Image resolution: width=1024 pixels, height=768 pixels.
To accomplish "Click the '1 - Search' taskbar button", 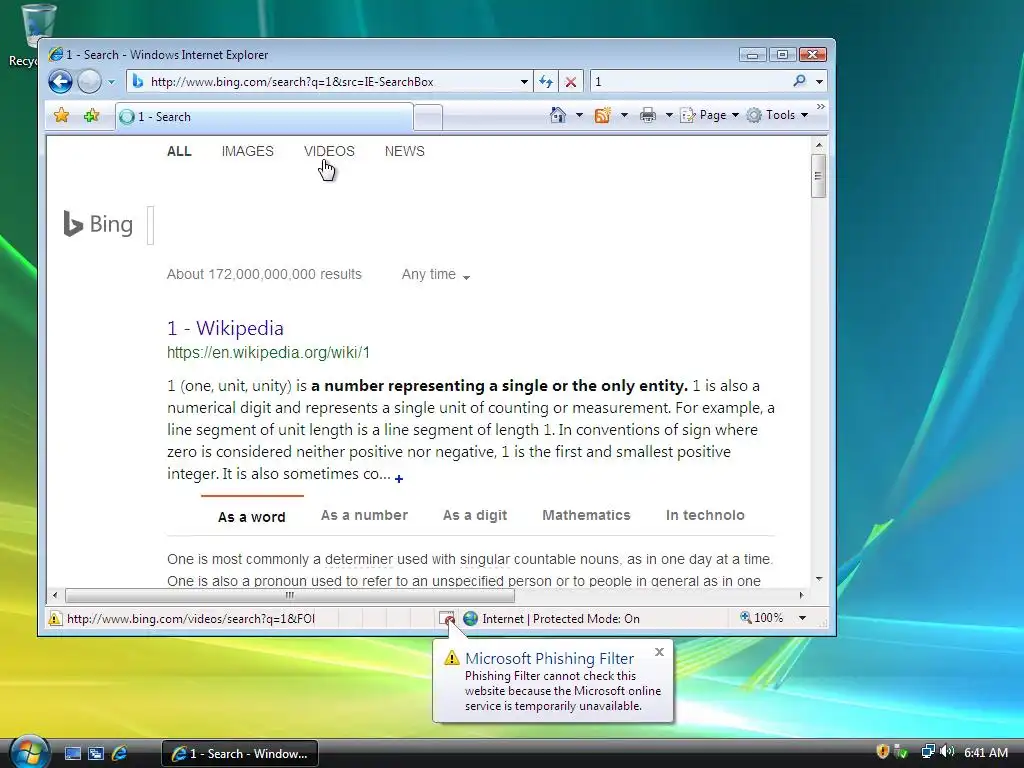I will click(x=240, y=754).
